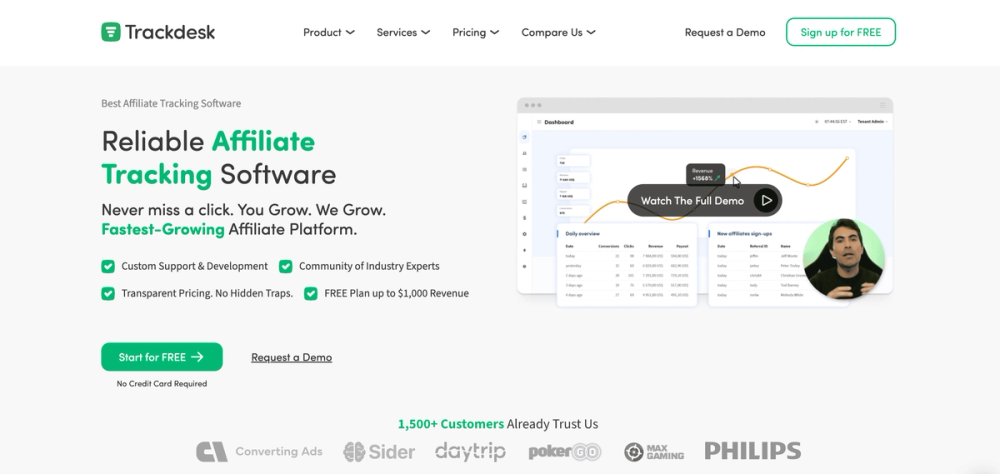Click 'Best Affiliate Tracking Software' text
Screen dimensions: 1000x474
pos(171,103)
